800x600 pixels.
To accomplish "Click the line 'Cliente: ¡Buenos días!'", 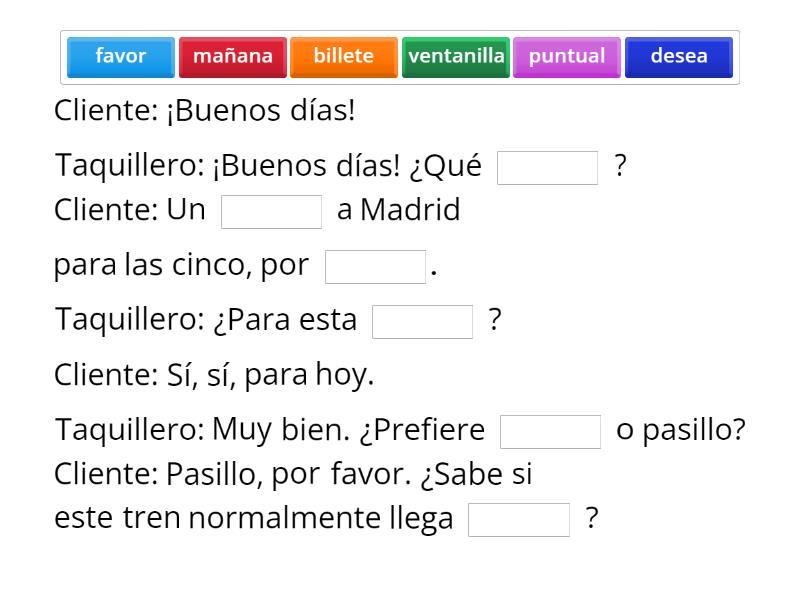I will pos(205,111).
